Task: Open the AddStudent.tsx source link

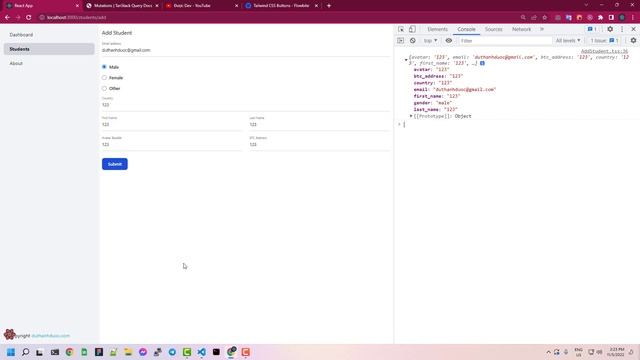Action: point(604,51)
